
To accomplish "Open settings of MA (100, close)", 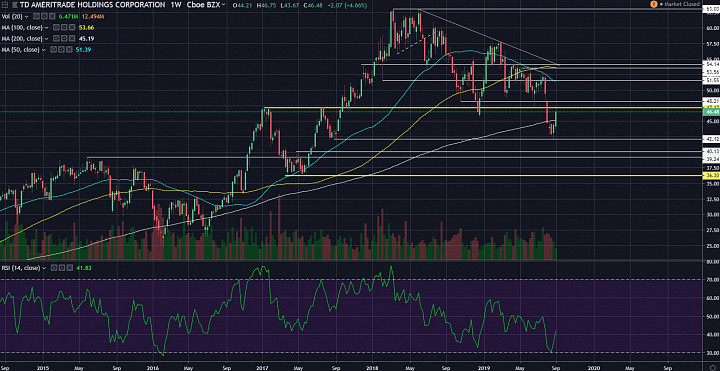I will coord(64,28).
